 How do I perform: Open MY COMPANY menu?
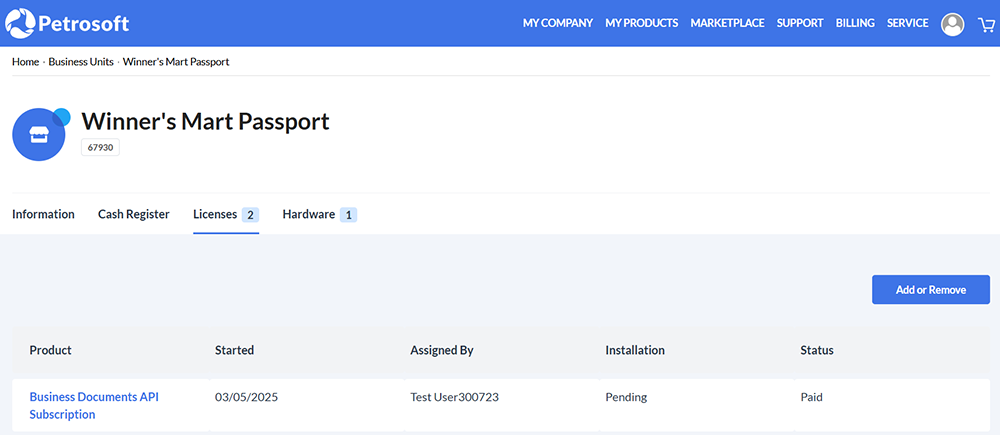point(558,23)
